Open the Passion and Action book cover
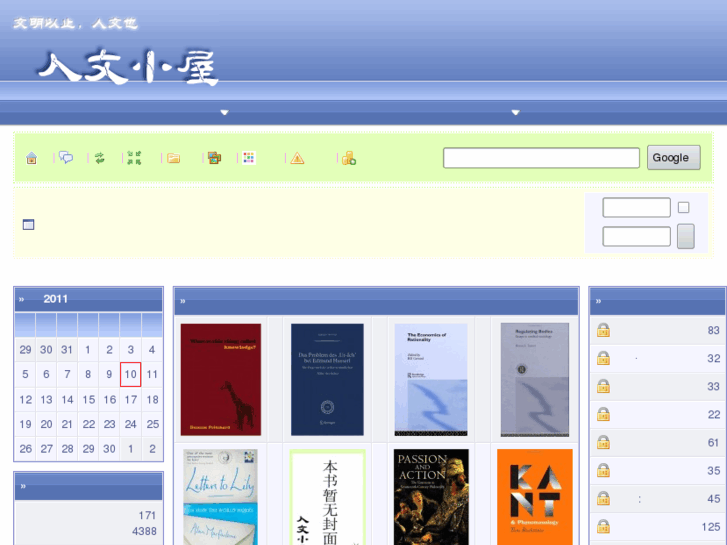The width and height of the screenshot is (727, 545). point(431,497)
